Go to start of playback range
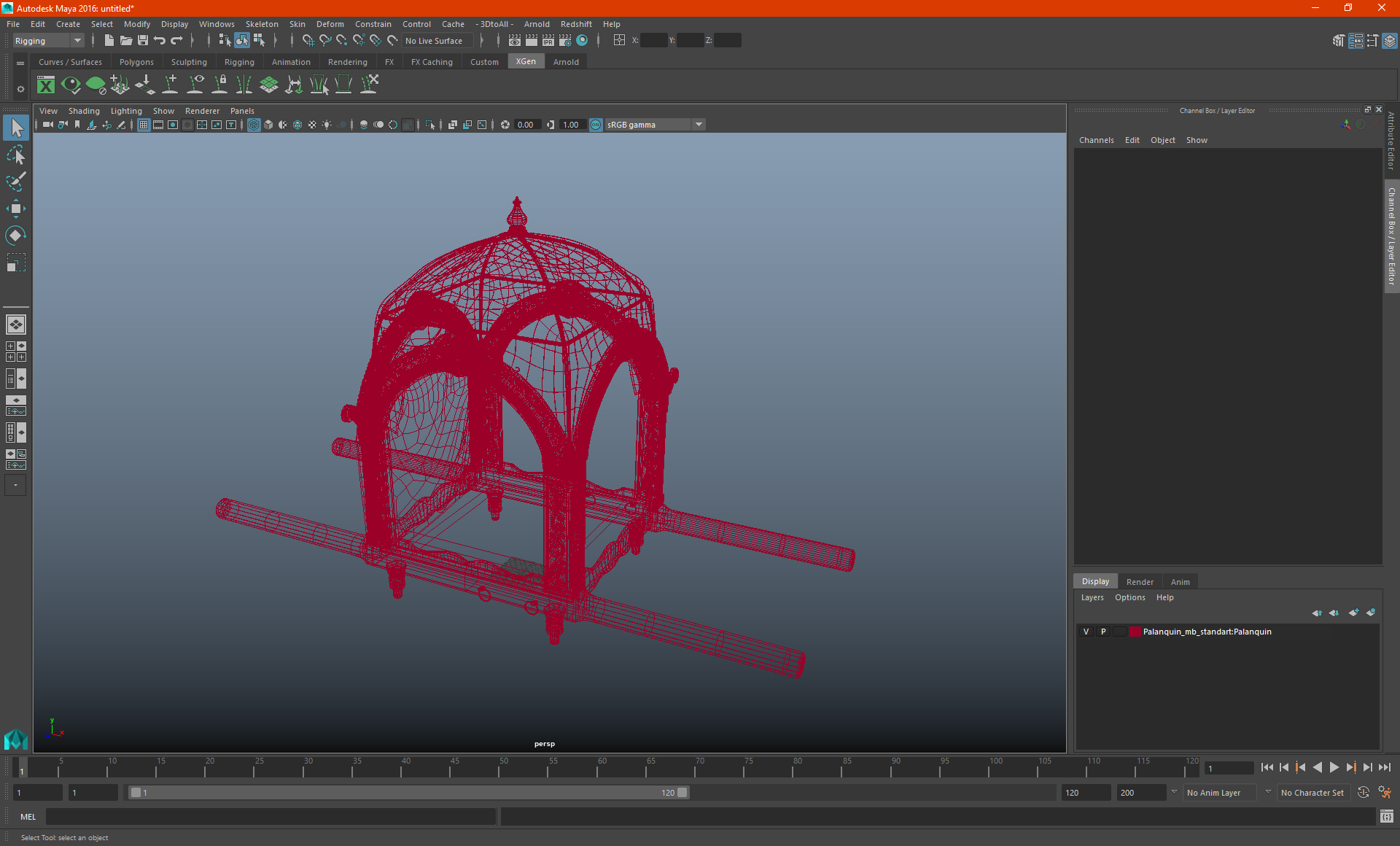 [x=1267, y=767]
